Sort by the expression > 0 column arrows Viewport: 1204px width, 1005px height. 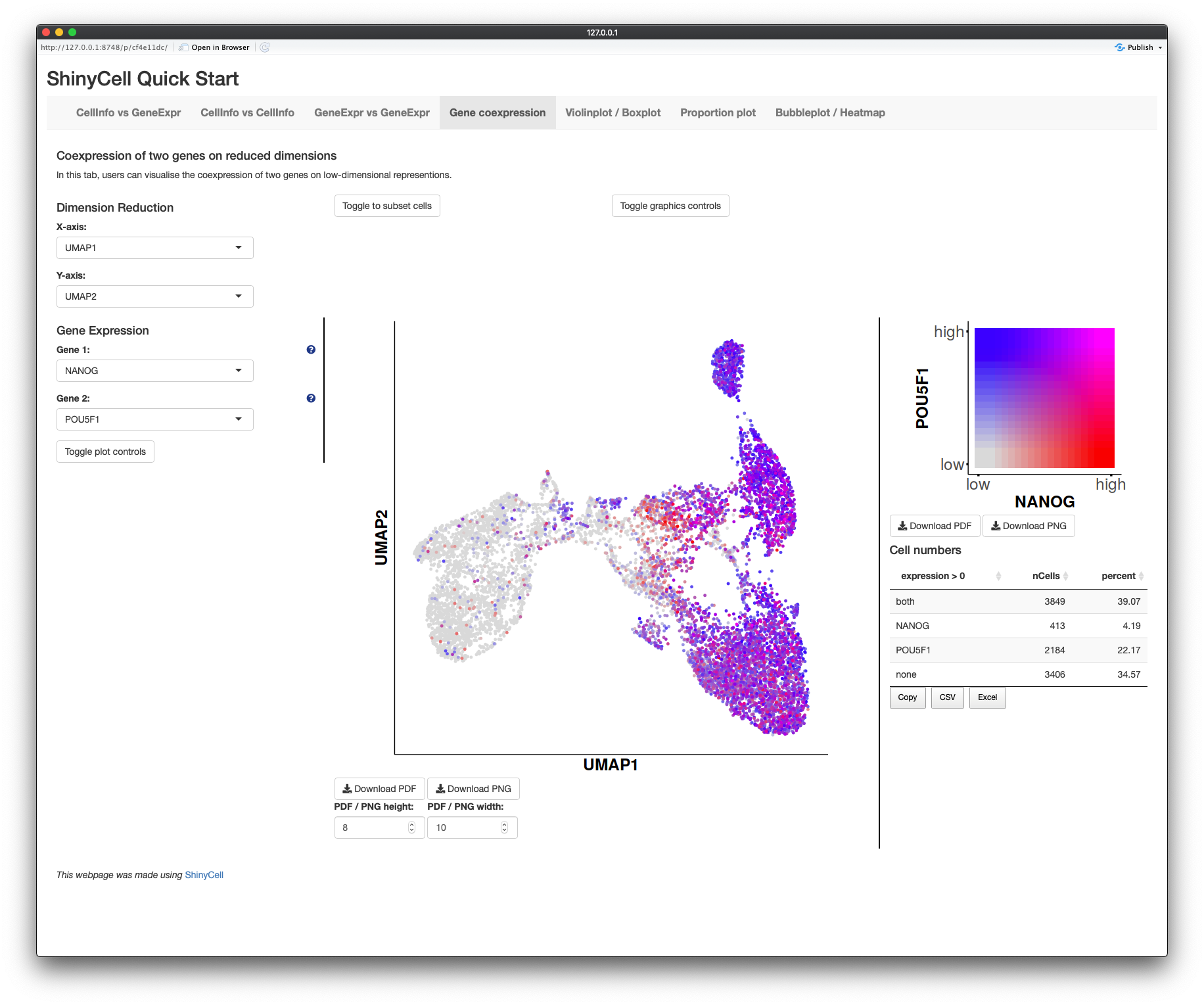click(998, 576)
